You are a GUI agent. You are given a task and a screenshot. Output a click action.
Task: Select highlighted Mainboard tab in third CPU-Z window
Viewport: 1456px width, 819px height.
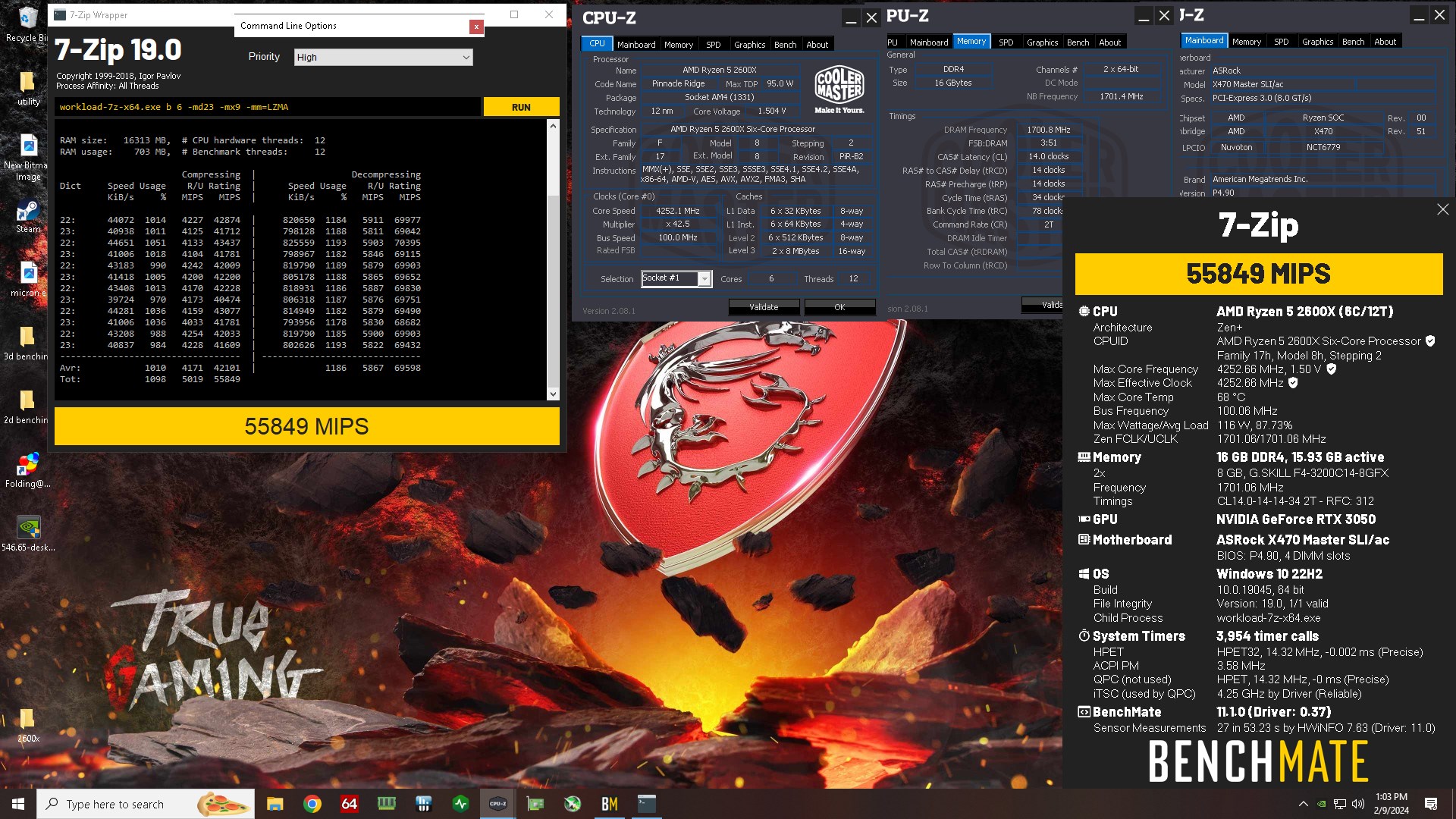(1203, 41)
